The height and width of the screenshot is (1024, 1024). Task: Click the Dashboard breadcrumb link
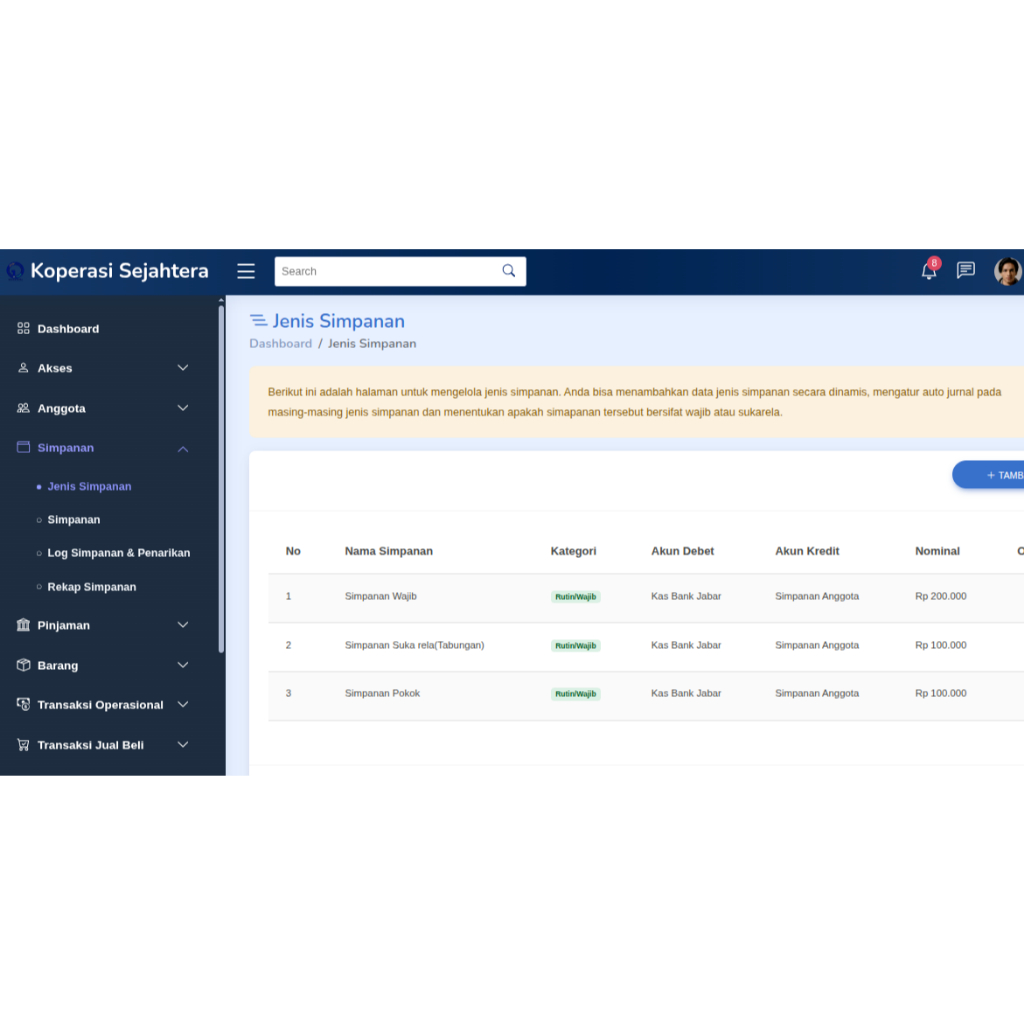pos(280,343)
